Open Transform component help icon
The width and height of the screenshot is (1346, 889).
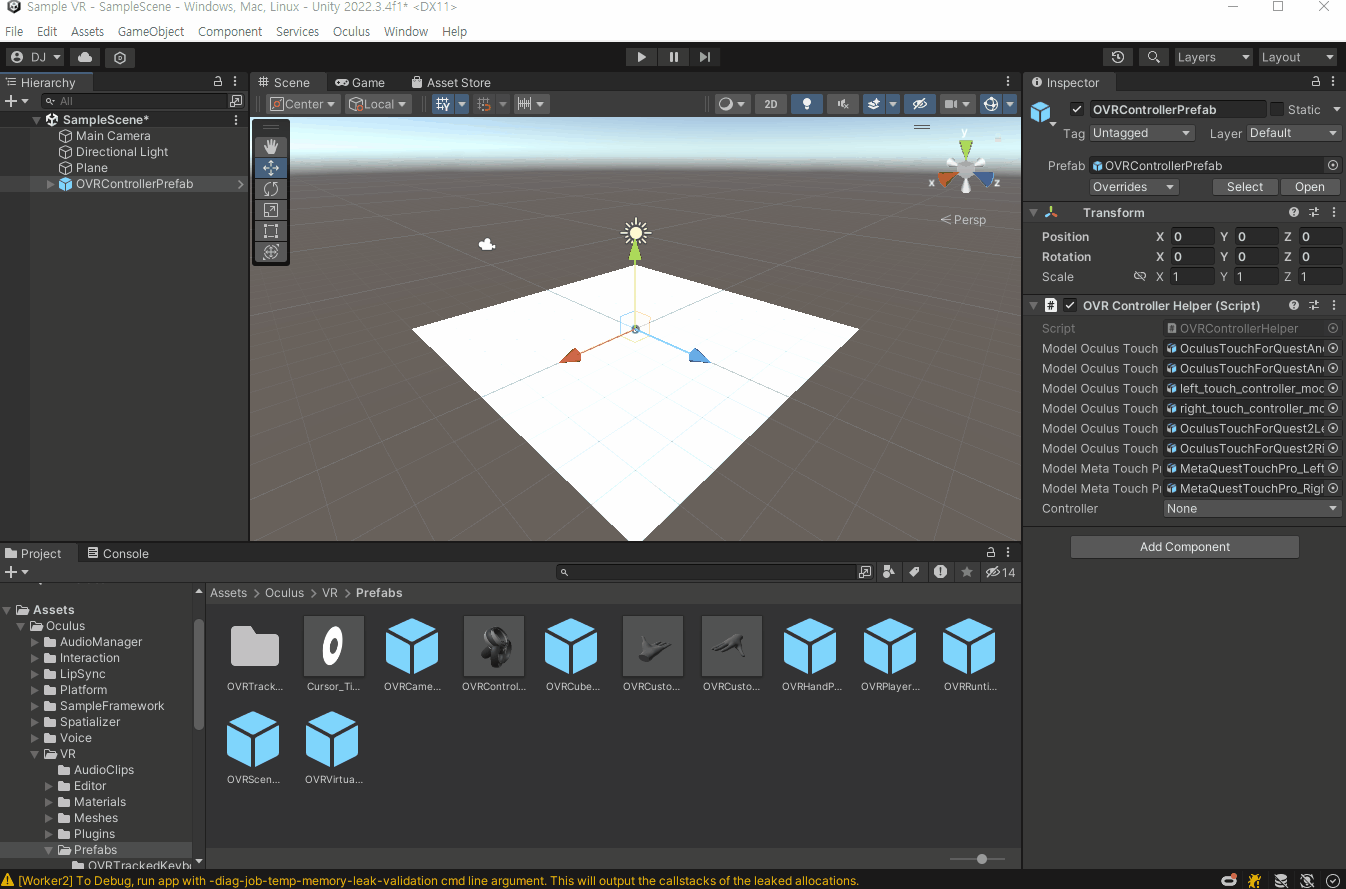(1294, 212)
